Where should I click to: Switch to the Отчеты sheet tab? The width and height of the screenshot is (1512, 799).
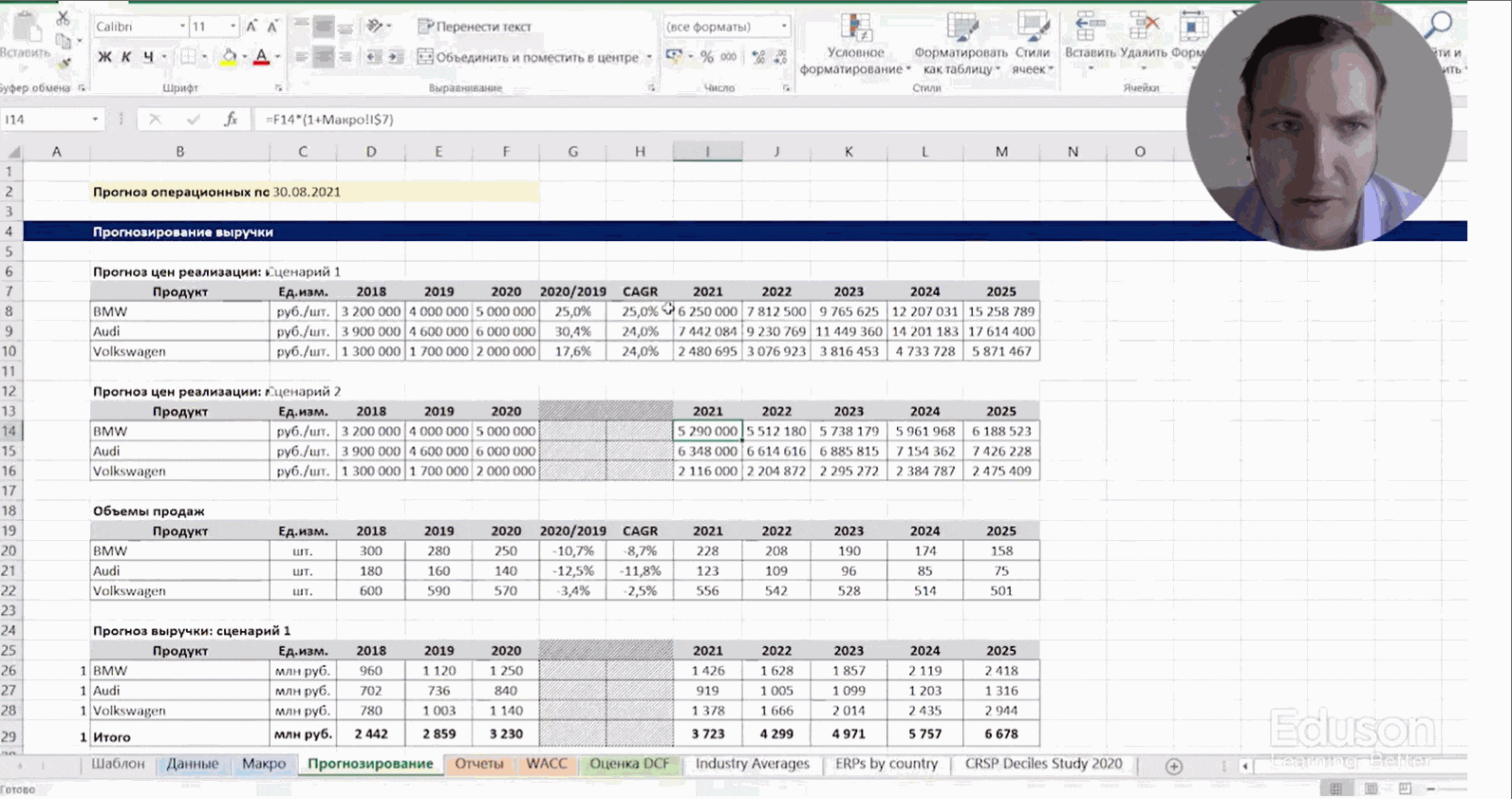coord(478,764)
